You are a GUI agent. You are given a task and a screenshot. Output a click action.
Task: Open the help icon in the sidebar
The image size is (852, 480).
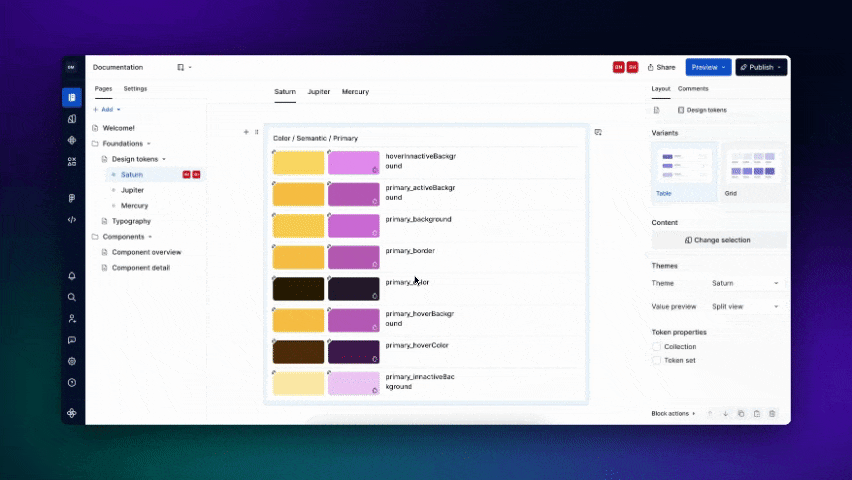coord(72,383)
